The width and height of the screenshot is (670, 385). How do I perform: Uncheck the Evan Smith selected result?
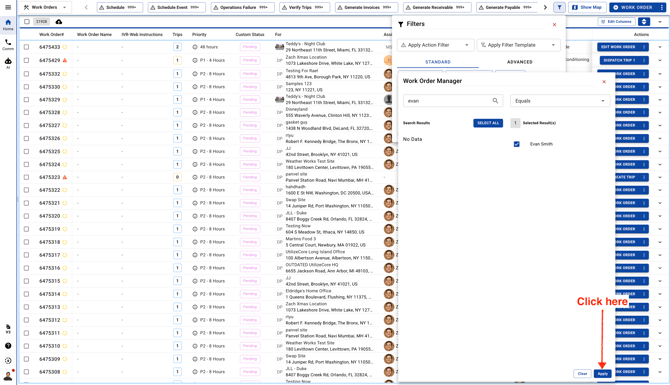pyautogui.click(x=517, y=144)
